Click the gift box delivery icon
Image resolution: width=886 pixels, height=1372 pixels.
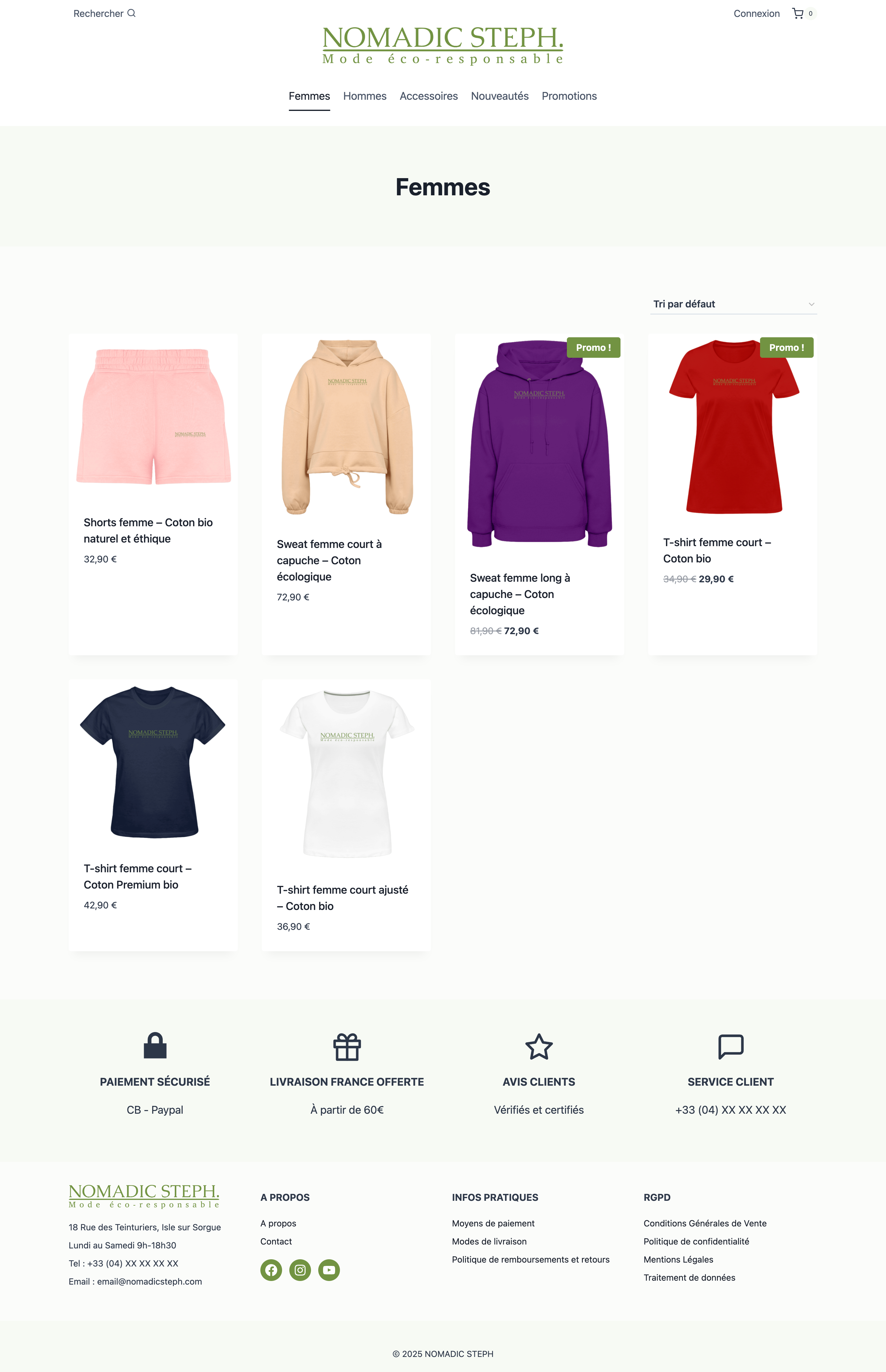[x=347, y=1046]
